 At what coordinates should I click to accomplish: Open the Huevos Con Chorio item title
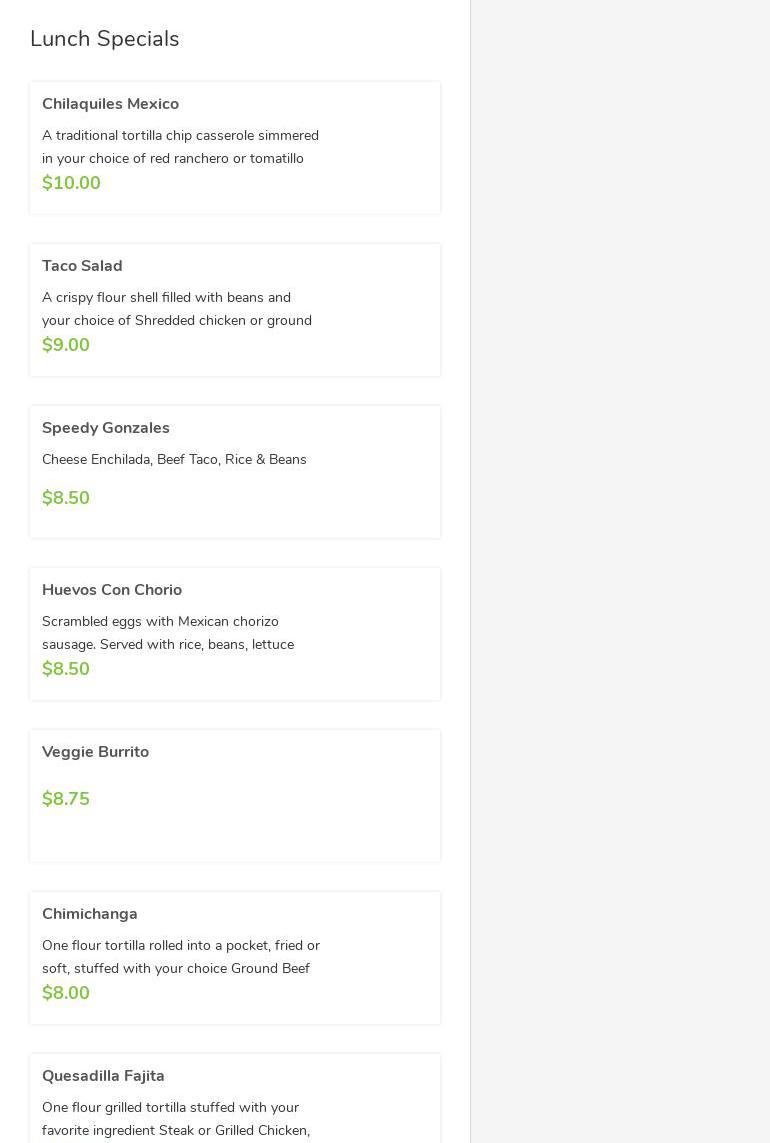point(112,590)
